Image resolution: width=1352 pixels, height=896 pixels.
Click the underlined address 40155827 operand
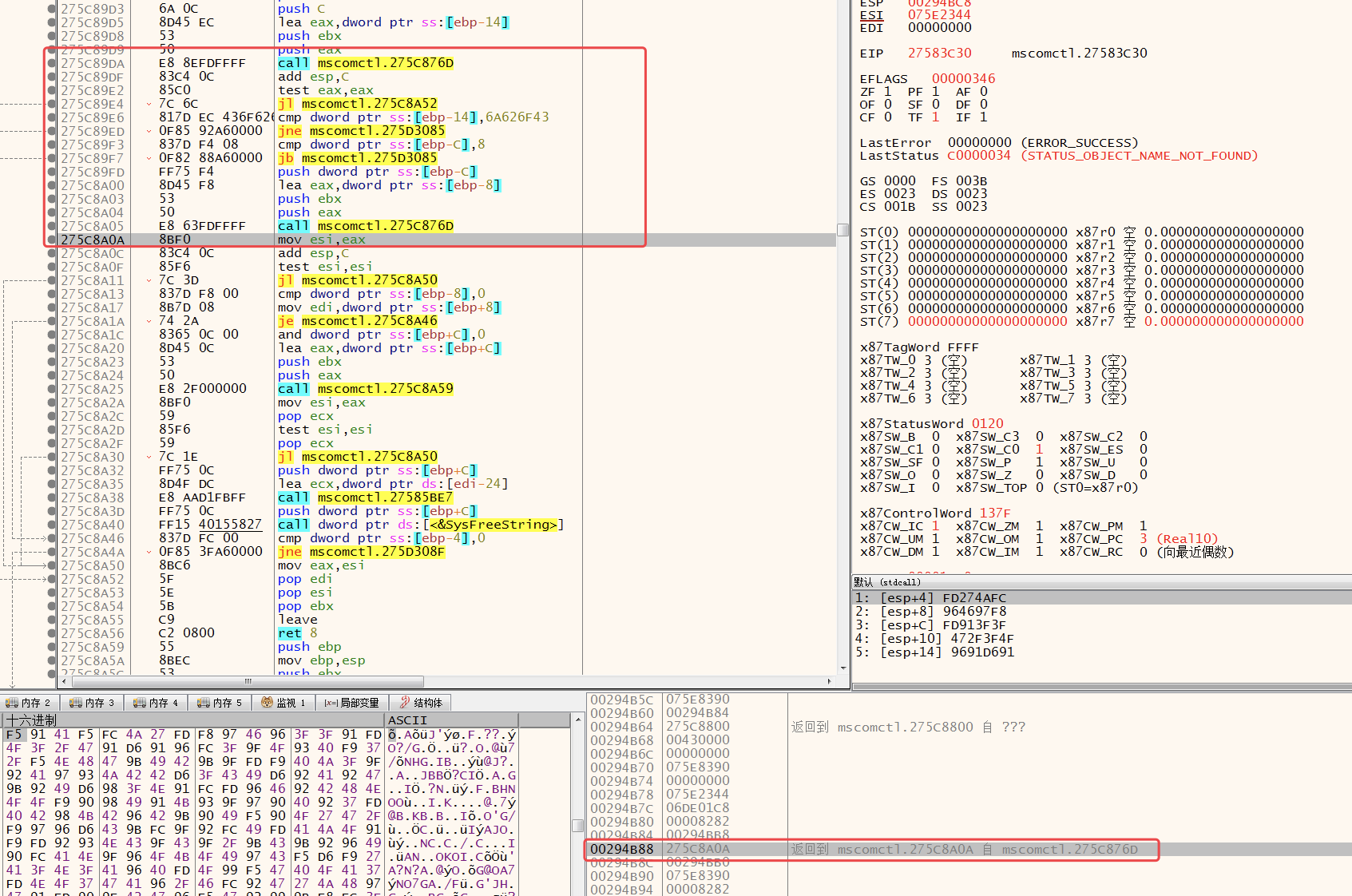(230, 525)
